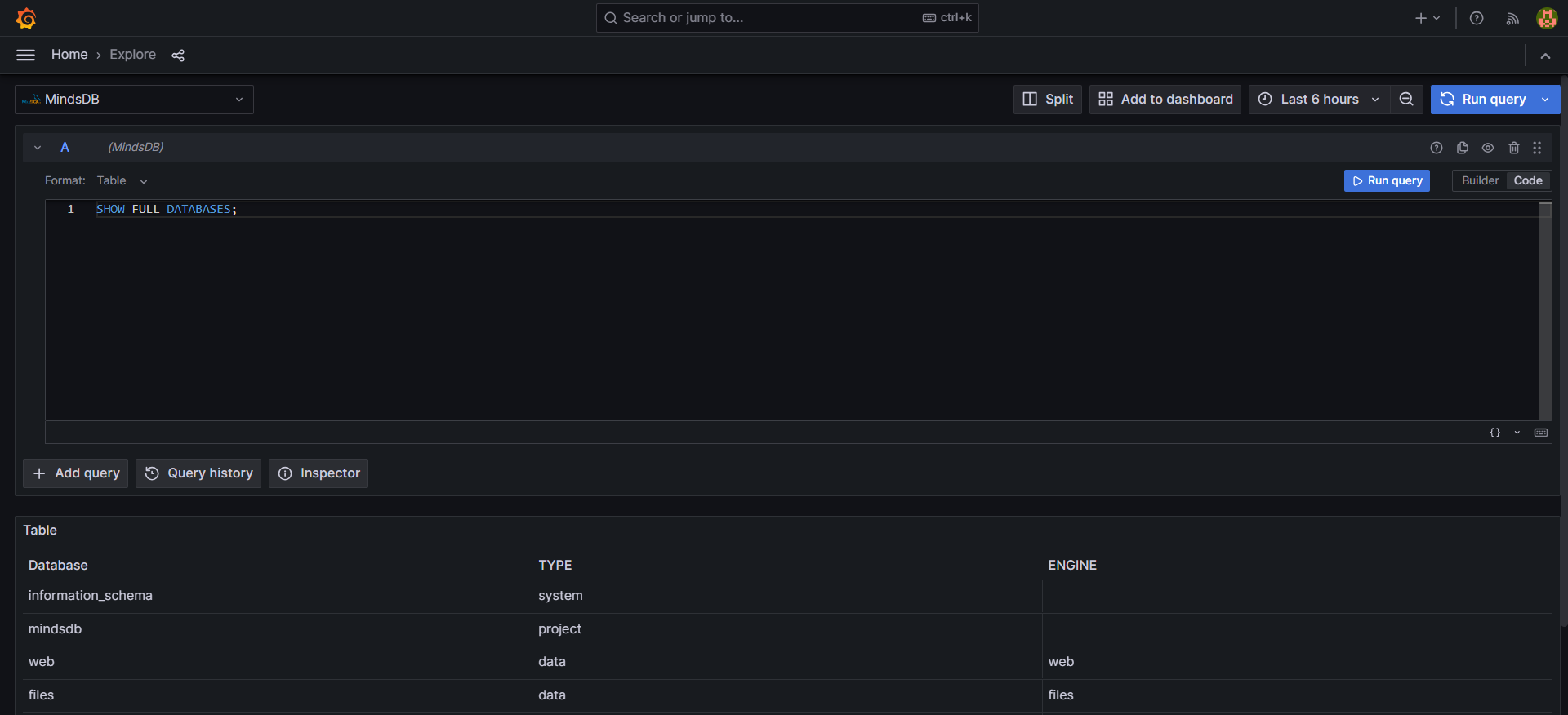
Task: Share the Explore link via share icon
Action: tap(178, 55)
